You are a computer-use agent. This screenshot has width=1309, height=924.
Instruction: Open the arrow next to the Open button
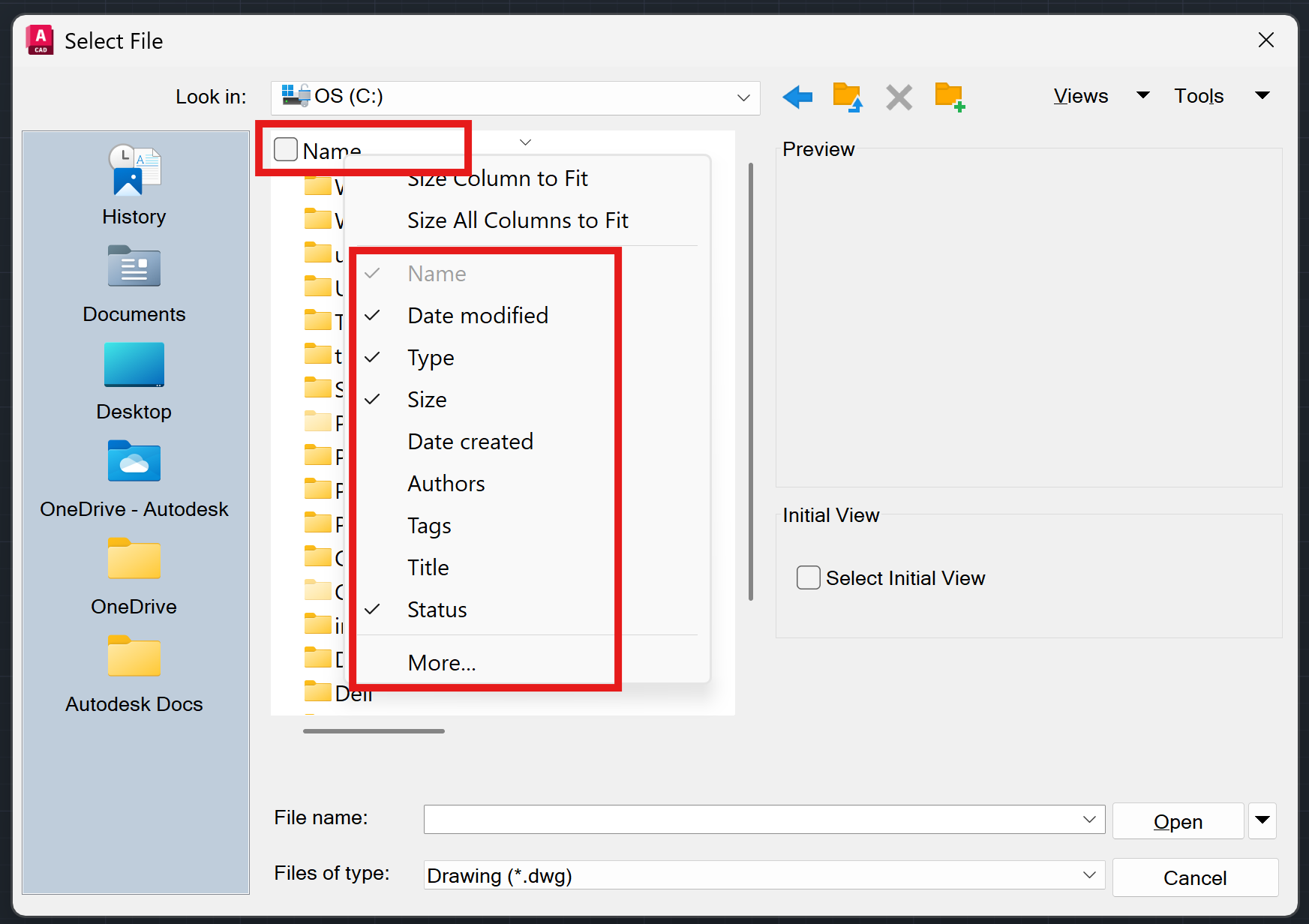click(x=1262, y=820)
